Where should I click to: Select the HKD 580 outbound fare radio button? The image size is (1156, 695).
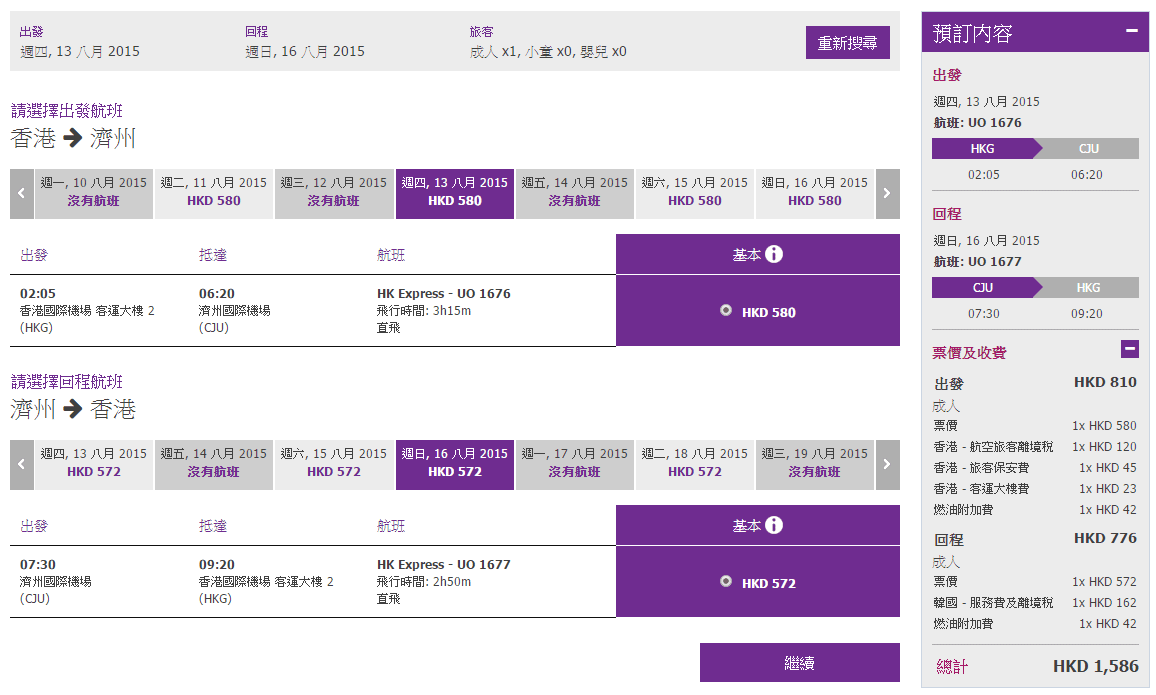(x=726, y=311)
